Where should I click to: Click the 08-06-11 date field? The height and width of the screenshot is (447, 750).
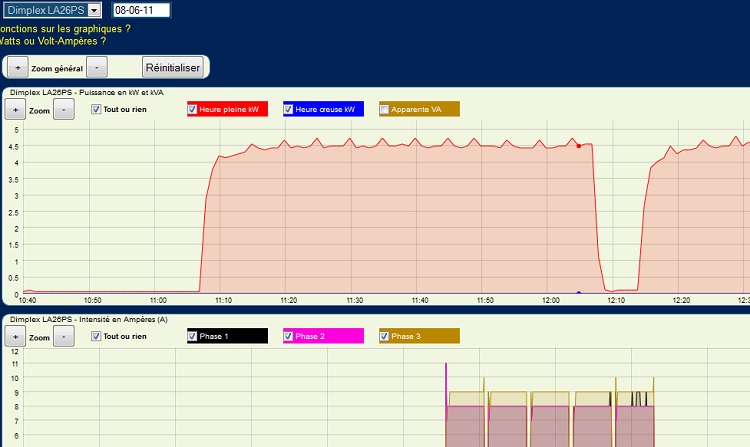click(x=140, y=10)
